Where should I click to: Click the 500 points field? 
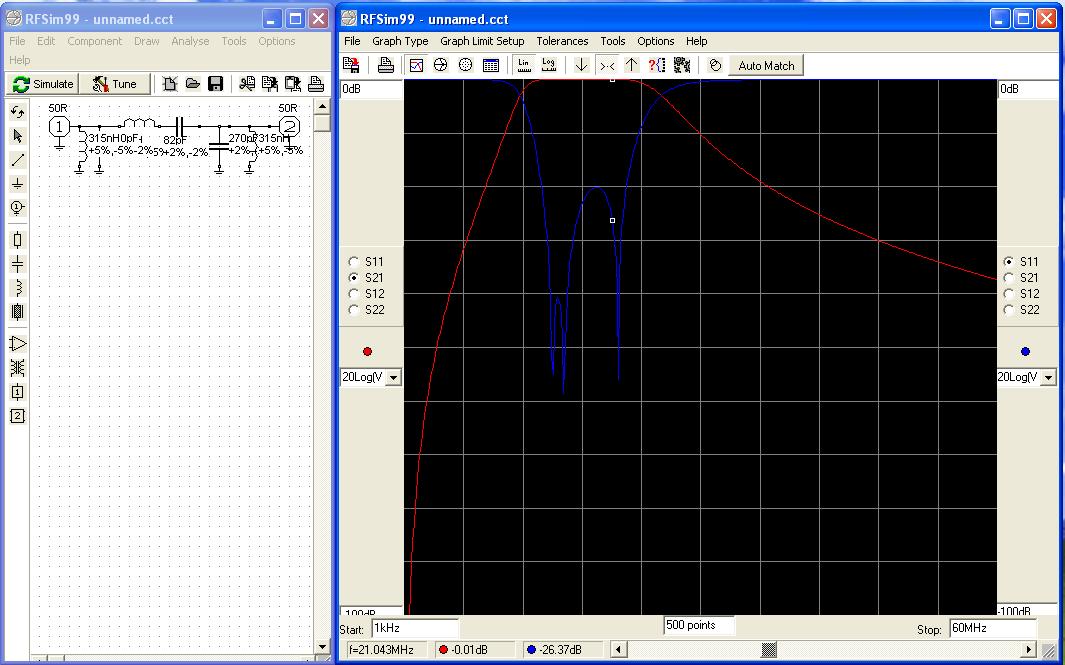699,625
